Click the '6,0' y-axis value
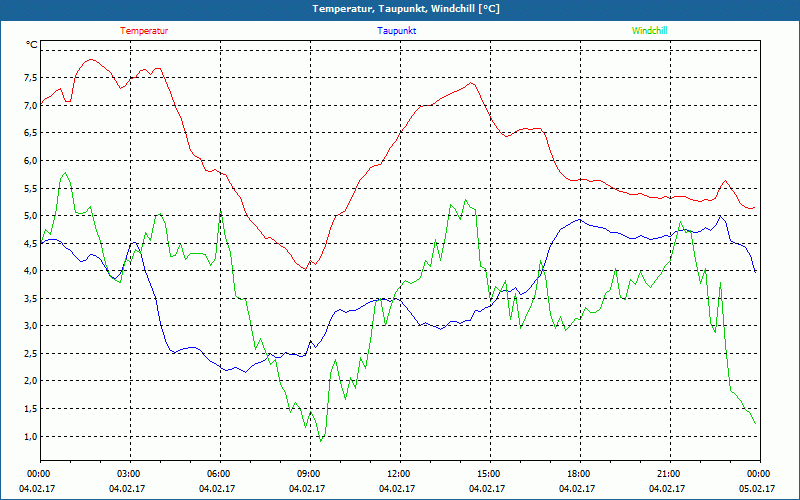The height and width of the screenshot is (500, 800). pyautogui.click(x=31, y=161)
